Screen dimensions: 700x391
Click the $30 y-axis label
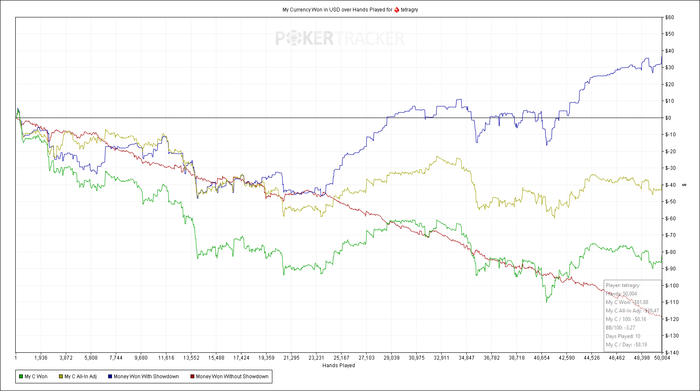669,67
